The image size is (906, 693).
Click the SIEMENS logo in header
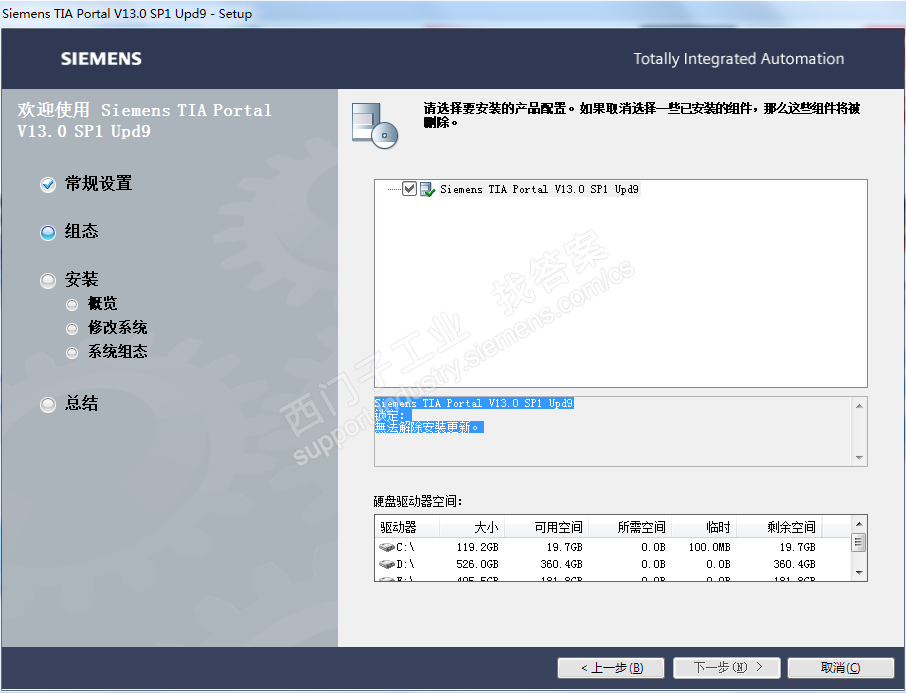[101, 59]
